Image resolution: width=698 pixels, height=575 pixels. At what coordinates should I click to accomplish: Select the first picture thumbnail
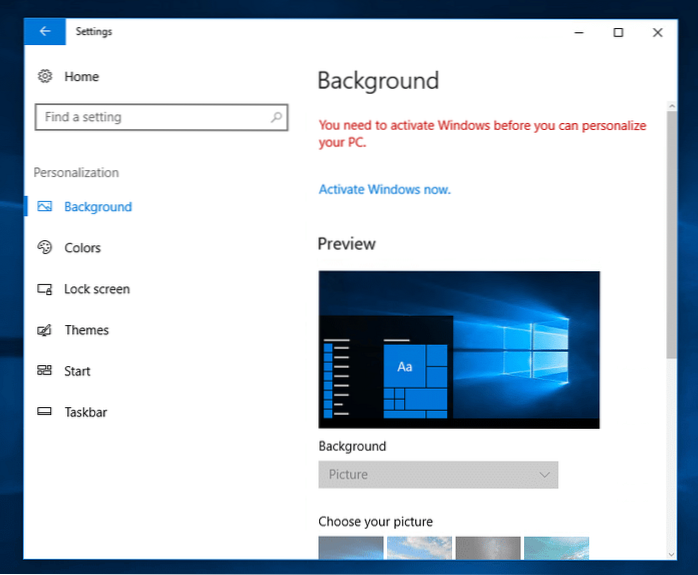351,547
